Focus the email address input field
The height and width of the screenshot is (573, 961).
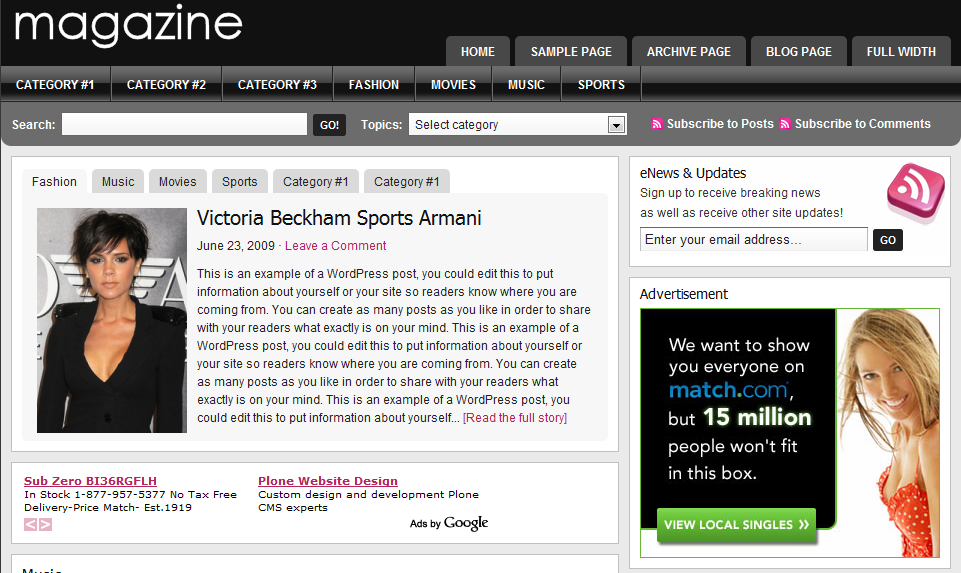(754, 240)
